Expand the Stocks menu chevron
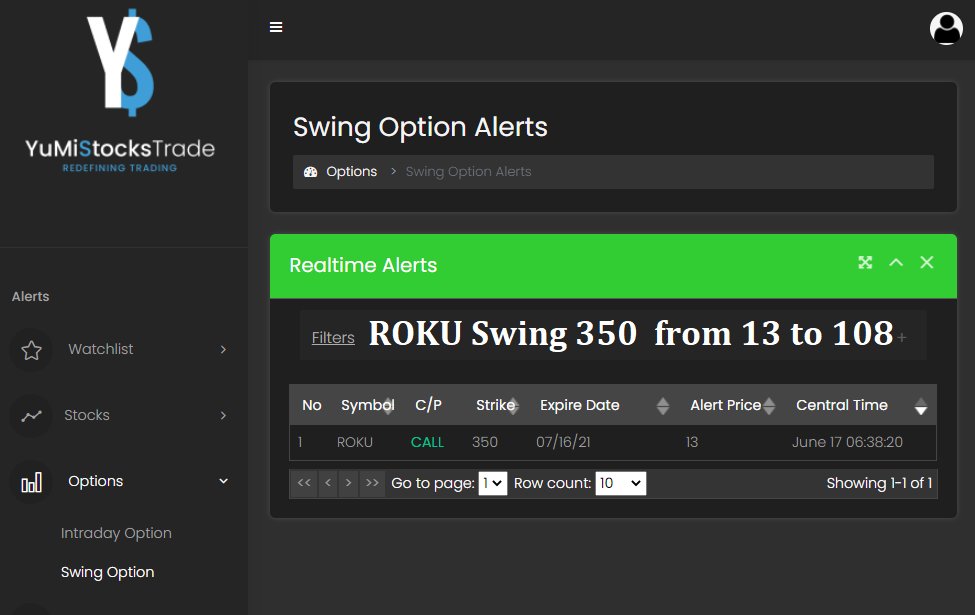975x615 pixels. [x=223, y=415]
